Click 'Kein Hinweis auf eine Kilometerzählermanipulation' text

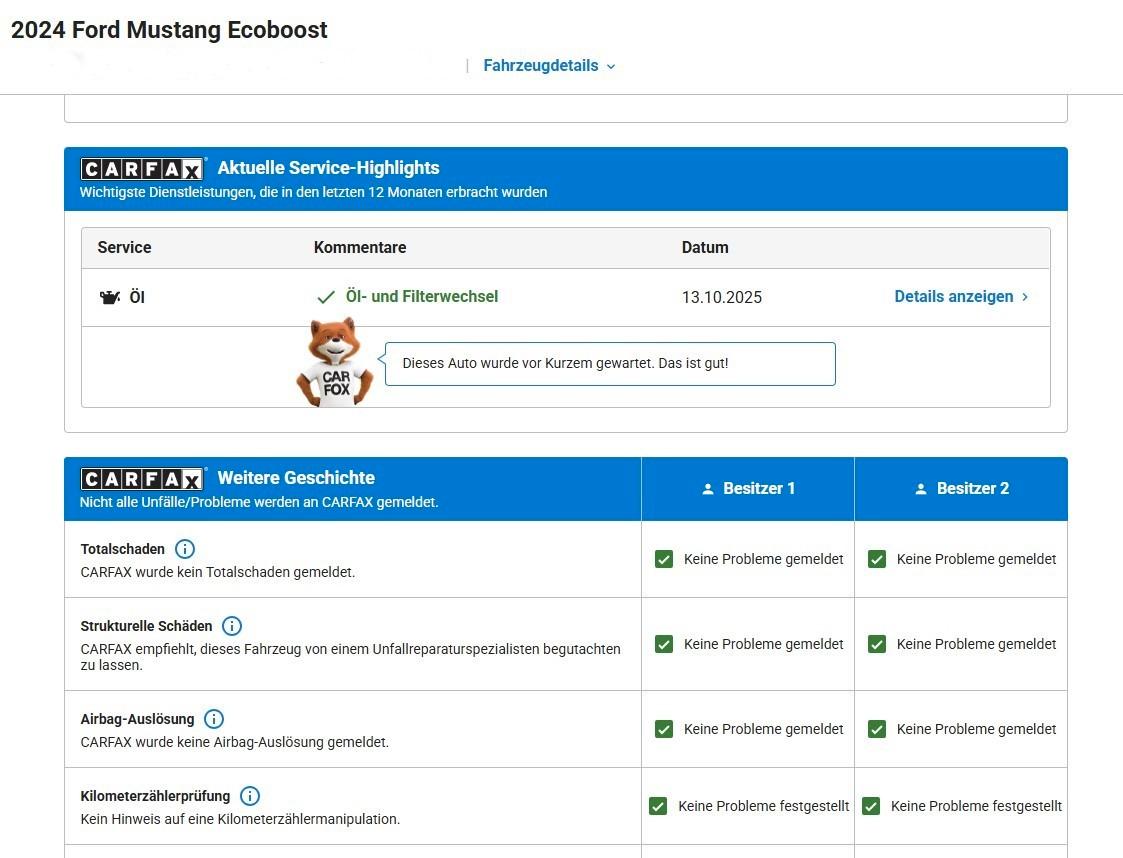(240, 819)
